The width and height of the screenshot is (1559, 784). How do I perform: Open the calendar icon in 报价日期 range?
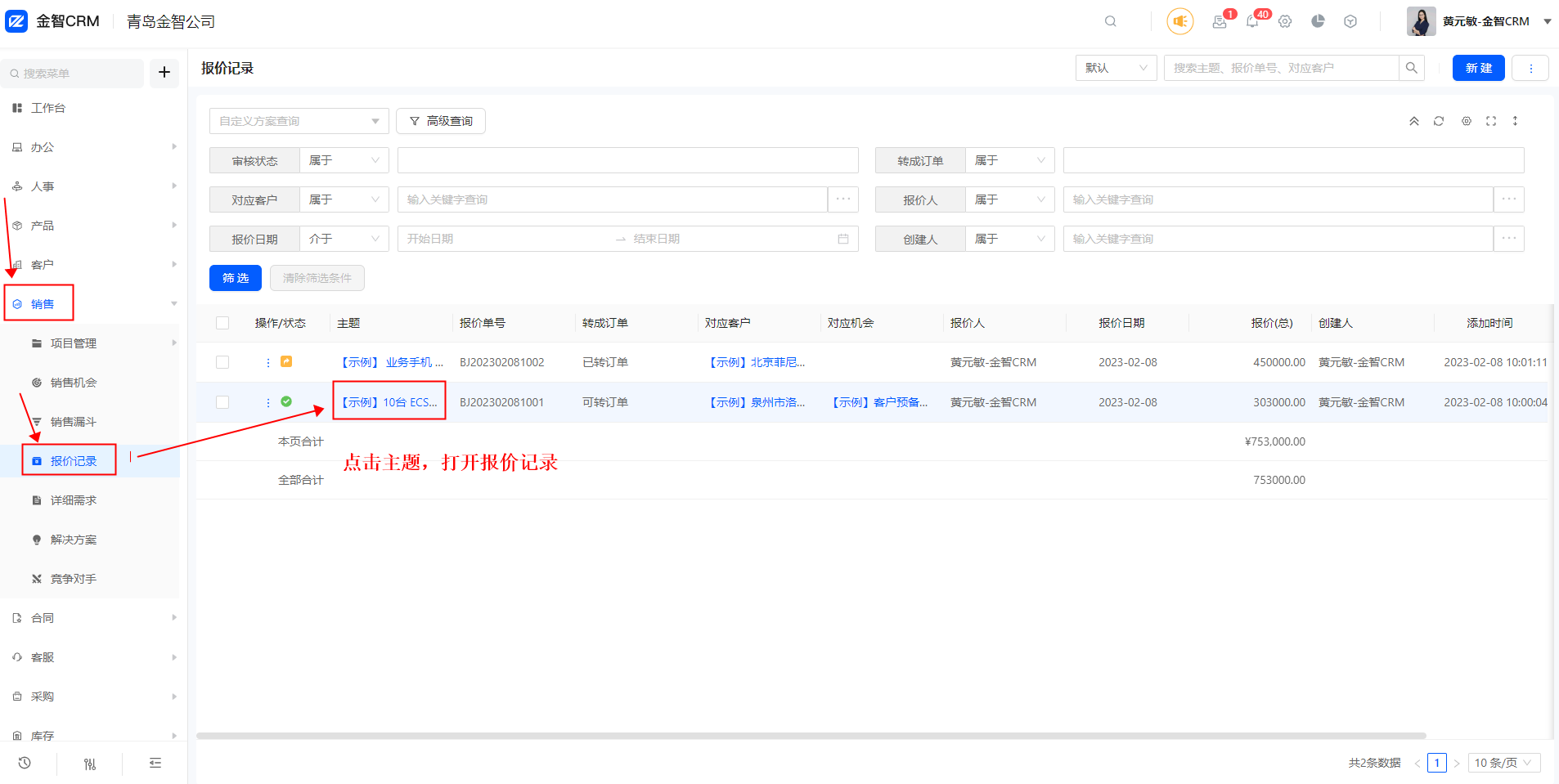tap(843, 239)
